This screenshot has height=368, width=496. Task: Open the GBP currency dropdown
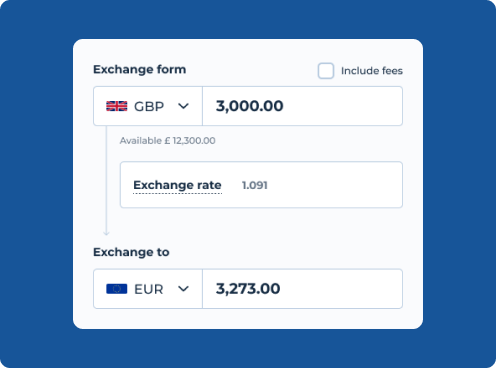(148, 106)
